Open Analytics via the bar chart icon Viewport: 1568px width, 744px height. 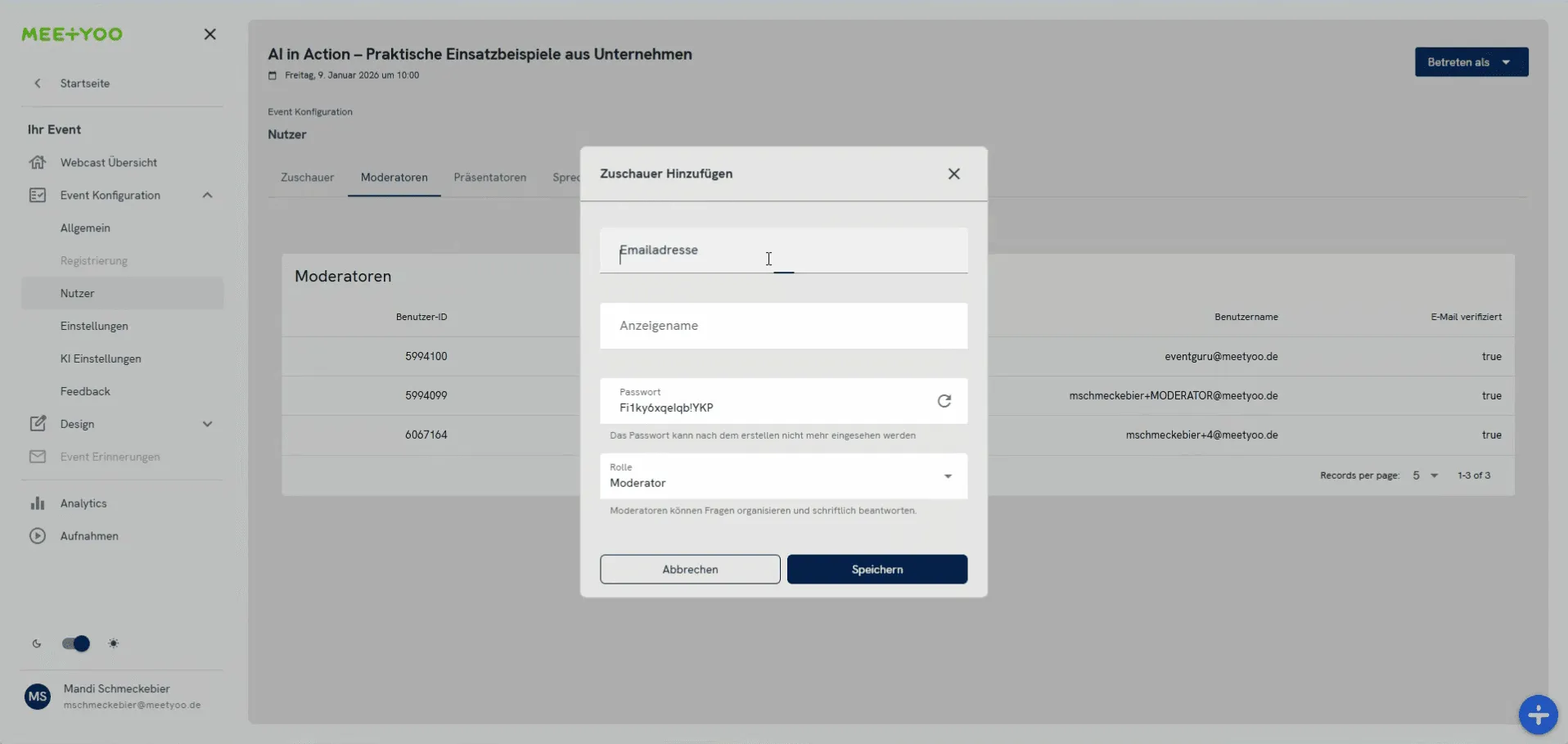[38, 503]
